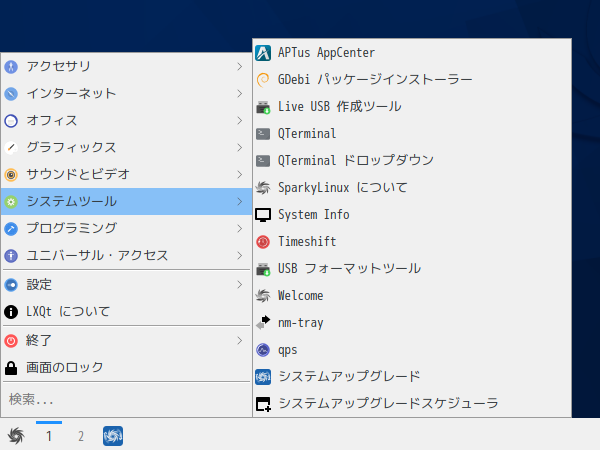Open the APTus AppCenter icon
Image resolution: width=600 pixels, height=450 pixels.
point(263,53)
